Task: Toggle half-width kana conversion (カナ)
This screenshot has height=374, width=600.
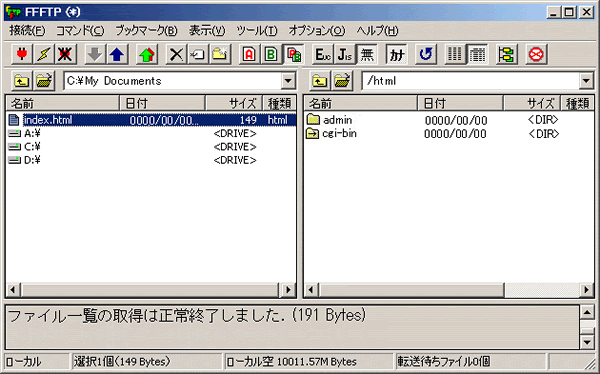Action: [x=396, y=54]
